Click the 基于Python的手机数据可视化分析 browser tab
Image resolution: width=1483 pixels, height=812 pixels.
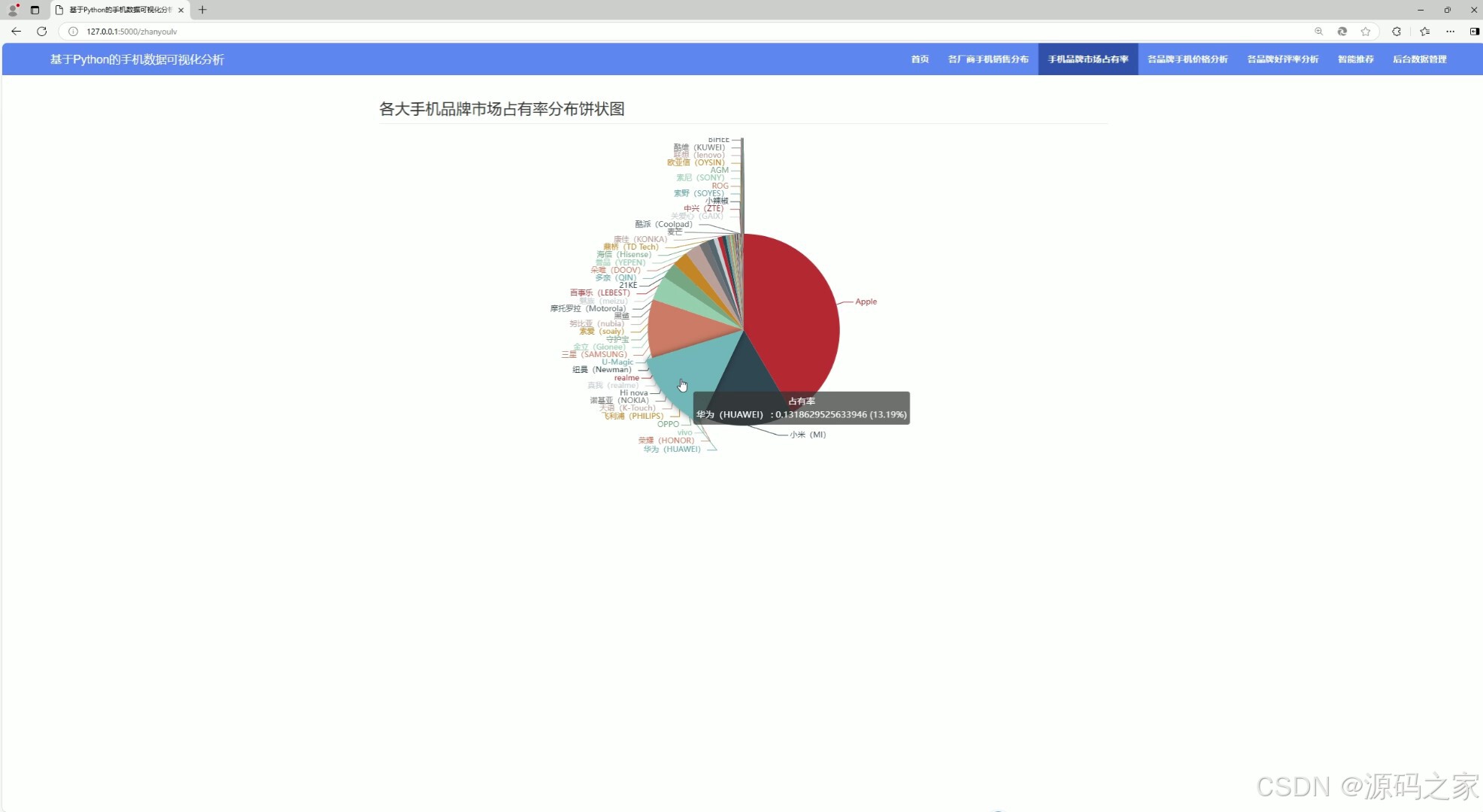(117, 10)
